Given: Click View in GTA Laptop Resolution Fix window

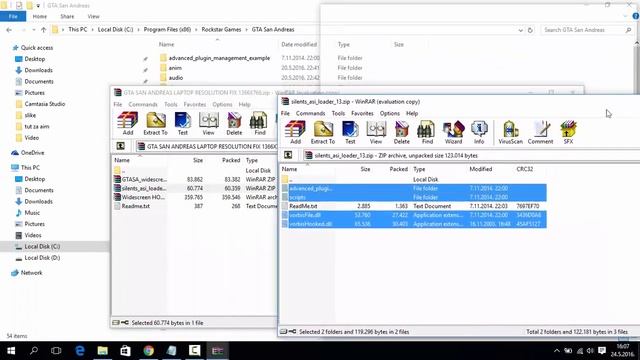Looking at the screenshot, I should 209,124.
